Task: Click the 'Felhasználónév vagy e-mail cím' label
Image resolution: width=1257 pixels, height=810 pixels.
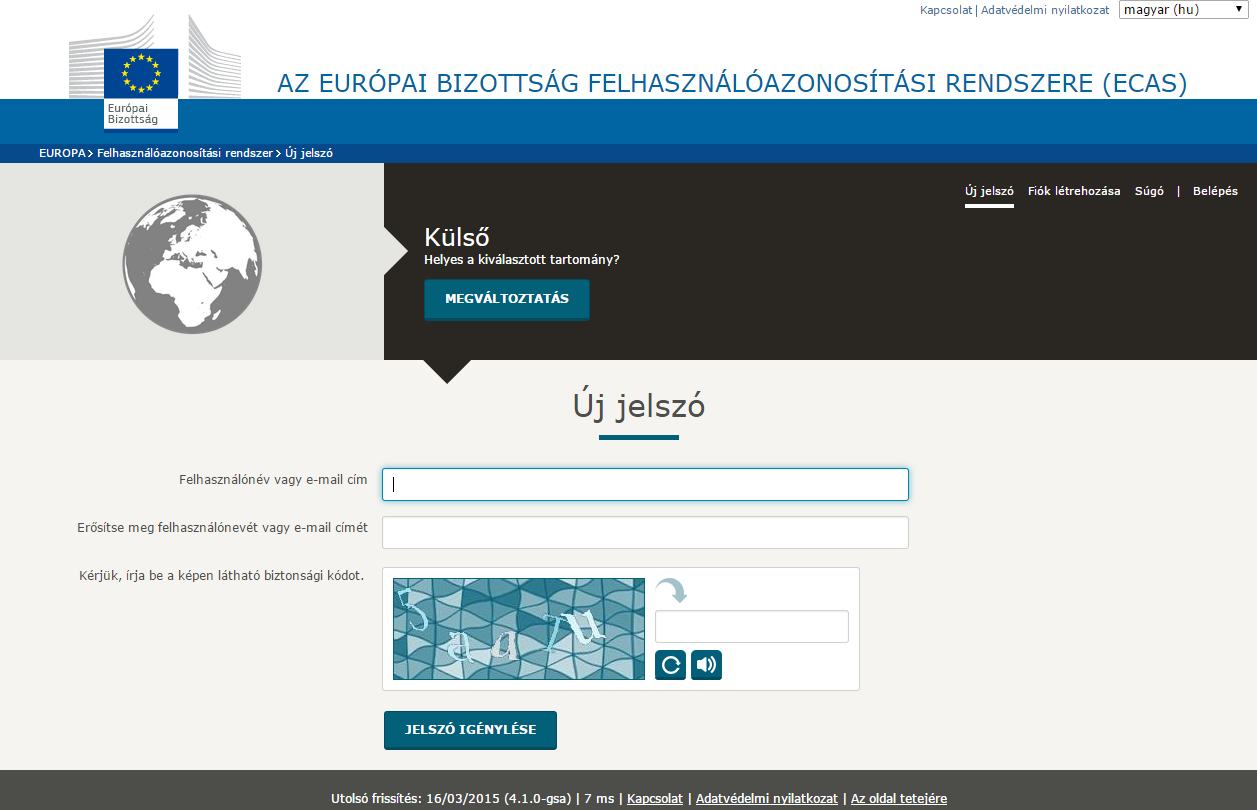Action: [273, 480]
